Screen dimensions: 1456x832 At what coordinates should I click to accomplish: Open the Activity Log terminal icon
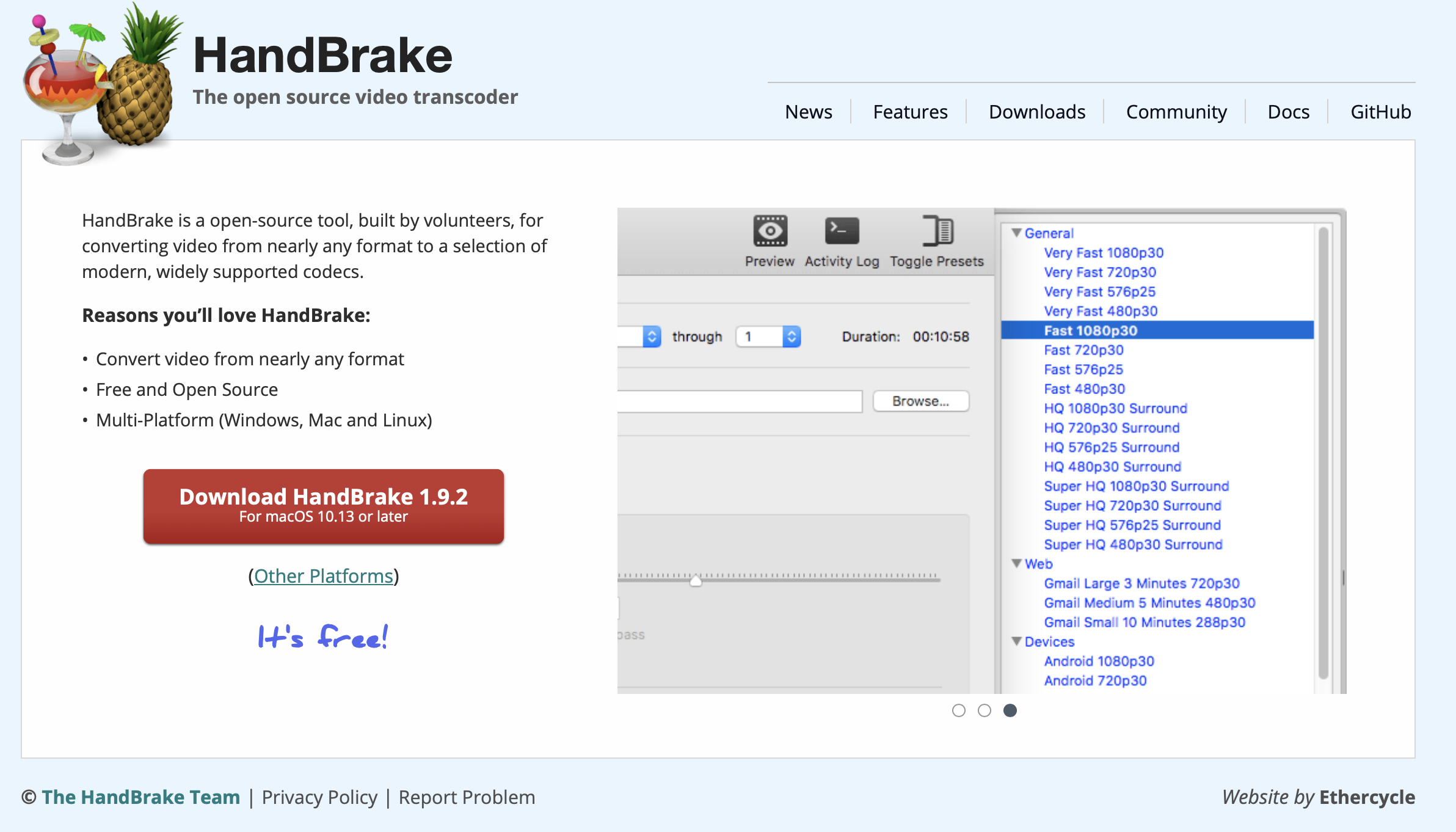tap(842, 231)
